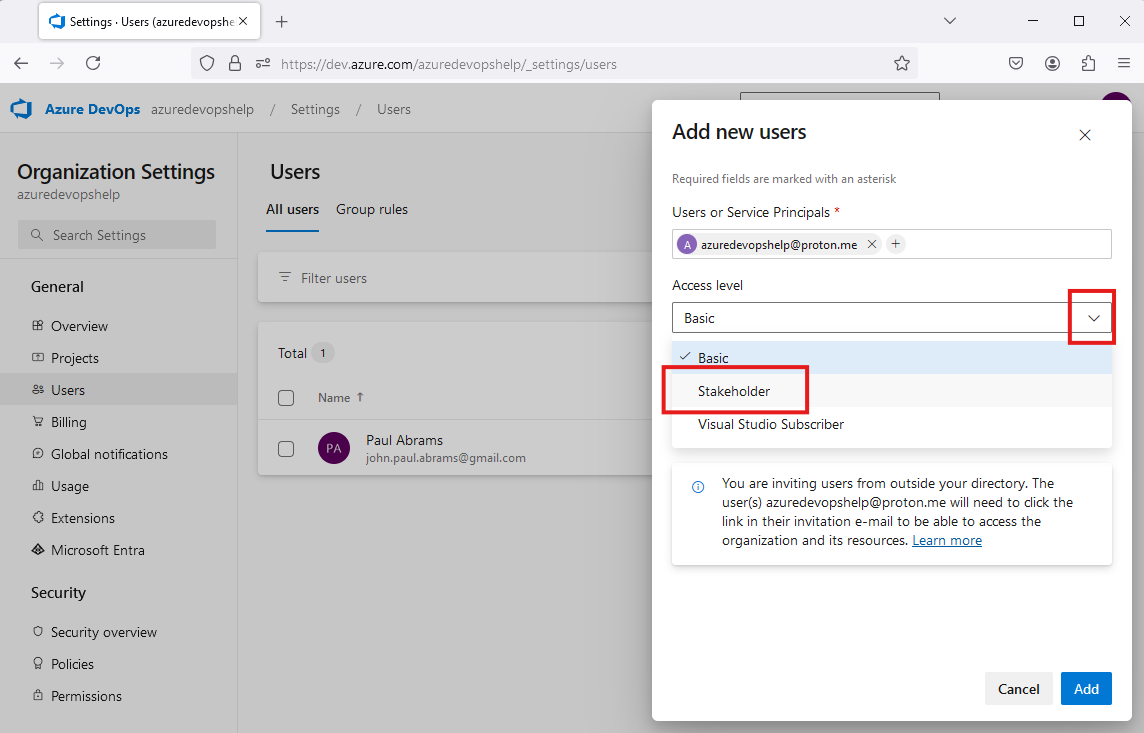Image resolution: width=1144 pixels, height=733 pixels.
Task: Switch to Group rules tab
Action: pos(372,209)
